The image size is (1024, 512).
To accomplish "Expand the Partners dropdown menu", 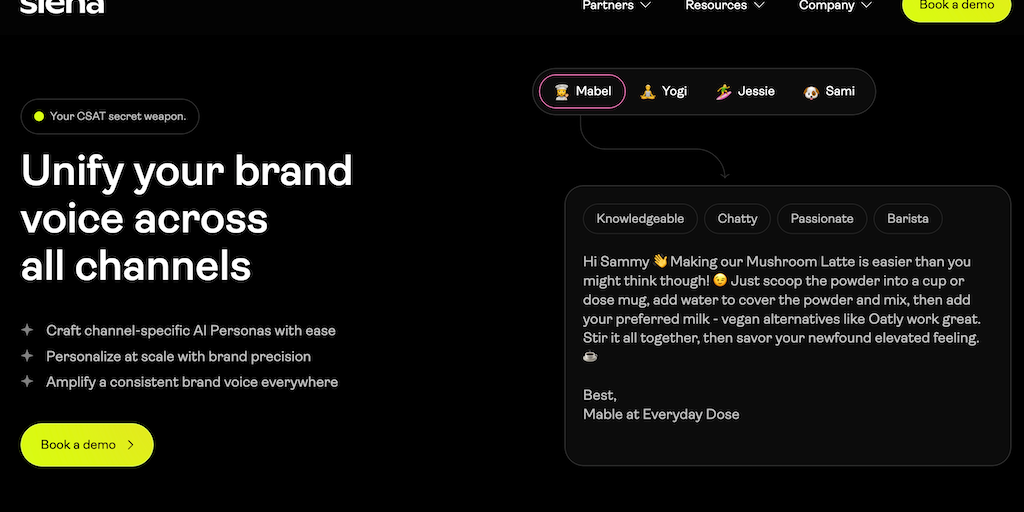I will [x=616, y=6].
